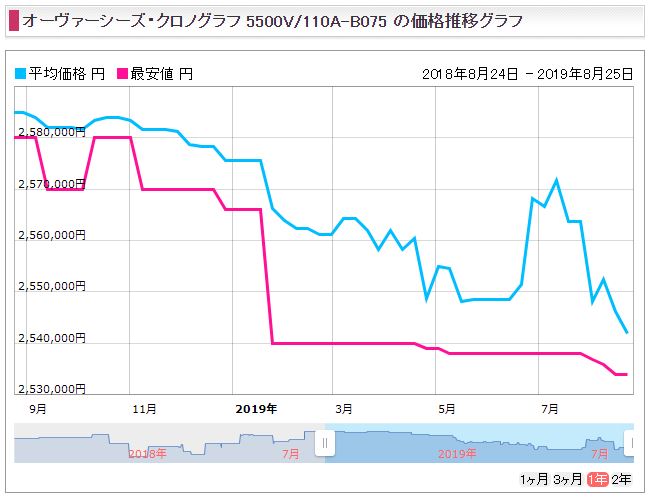The image size is (650, 500).
Task: Click the 最安値 円 legend label
Action: point(162,74)
